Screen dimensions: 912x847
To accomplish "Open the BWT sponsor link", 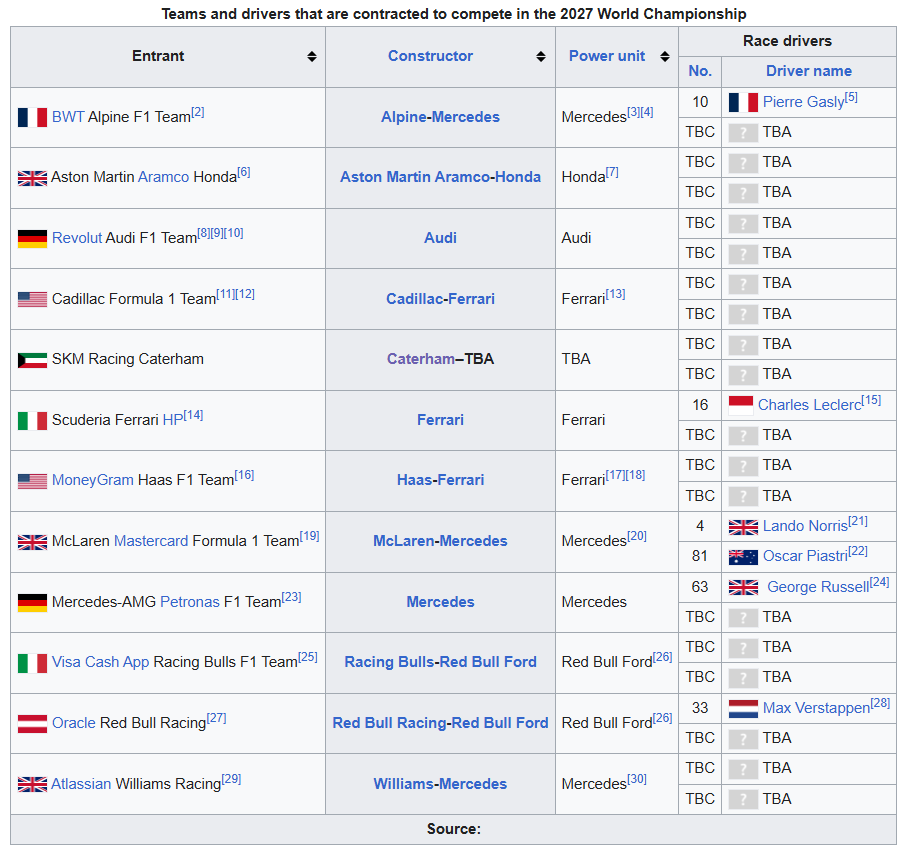I will click(68, 117).
